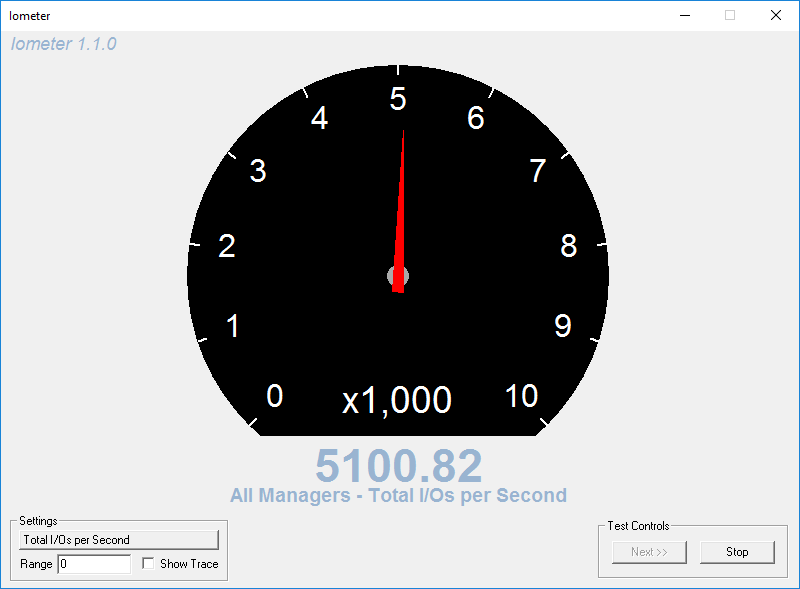Screen dimensions: 800x589
Task: Enable the Show Trace checkbox
Action: tap(148, 563)
